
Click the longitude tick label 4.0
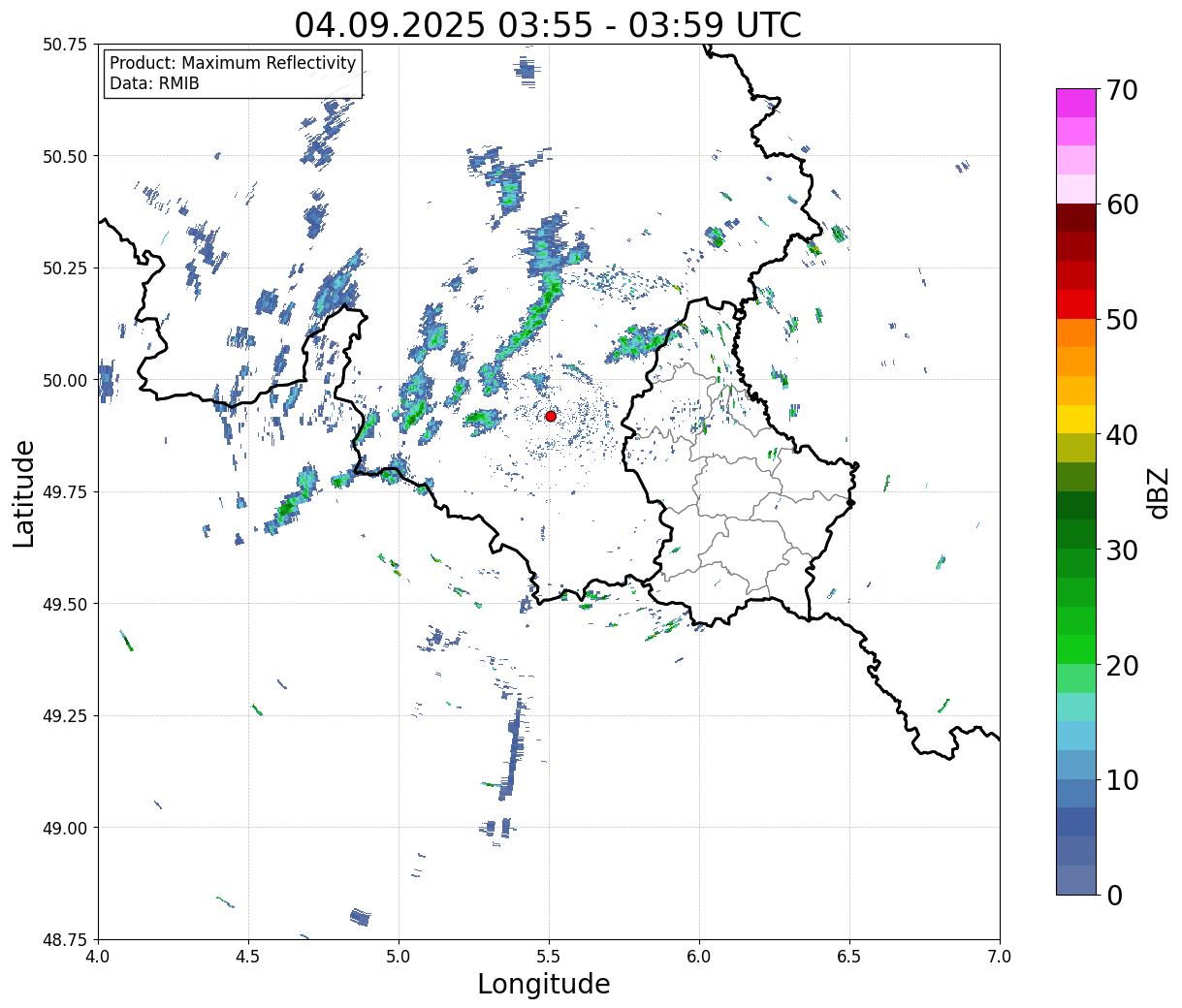click(98, 957)
